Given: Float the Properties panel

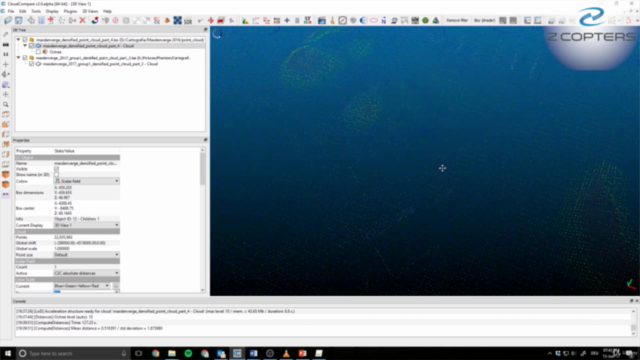Looking at the screenshot, I should (x=205, y=140).
